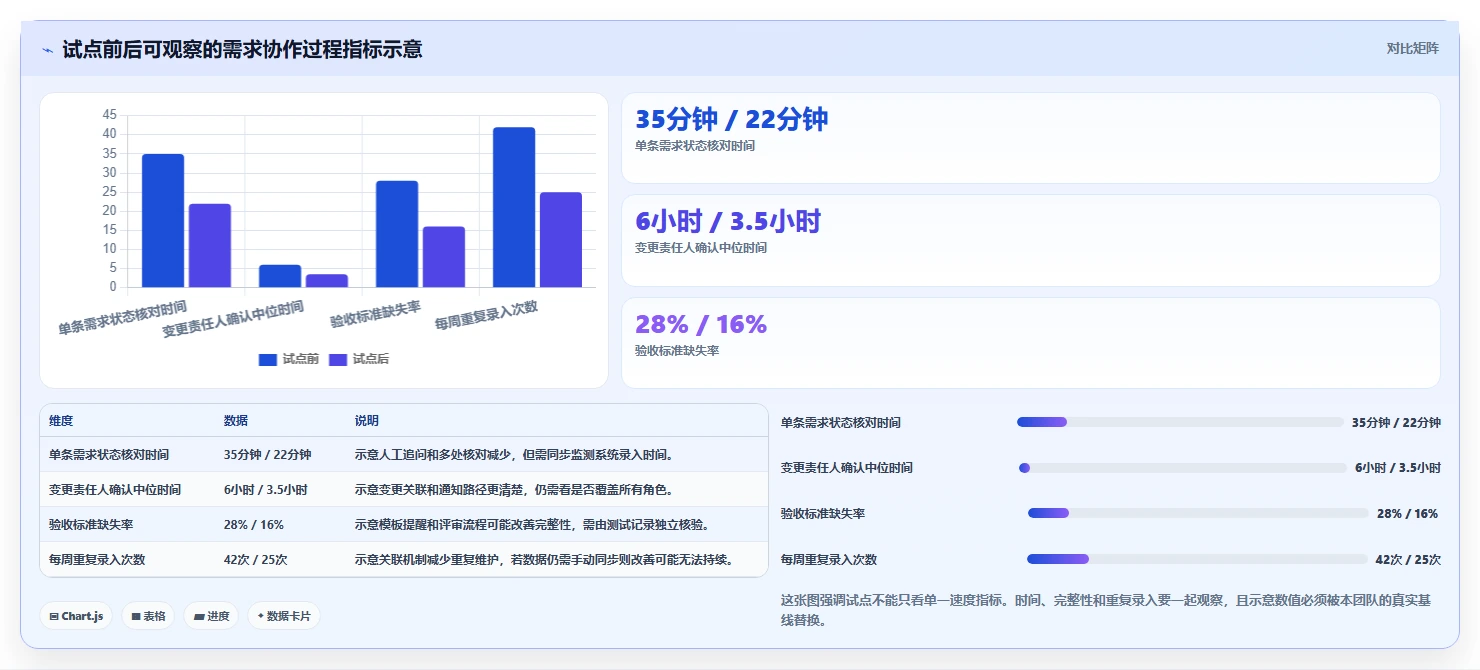Click the 试点前 bar for 验收标准缺失率
The image size is (1480, 670).
(x=397, y=234)
